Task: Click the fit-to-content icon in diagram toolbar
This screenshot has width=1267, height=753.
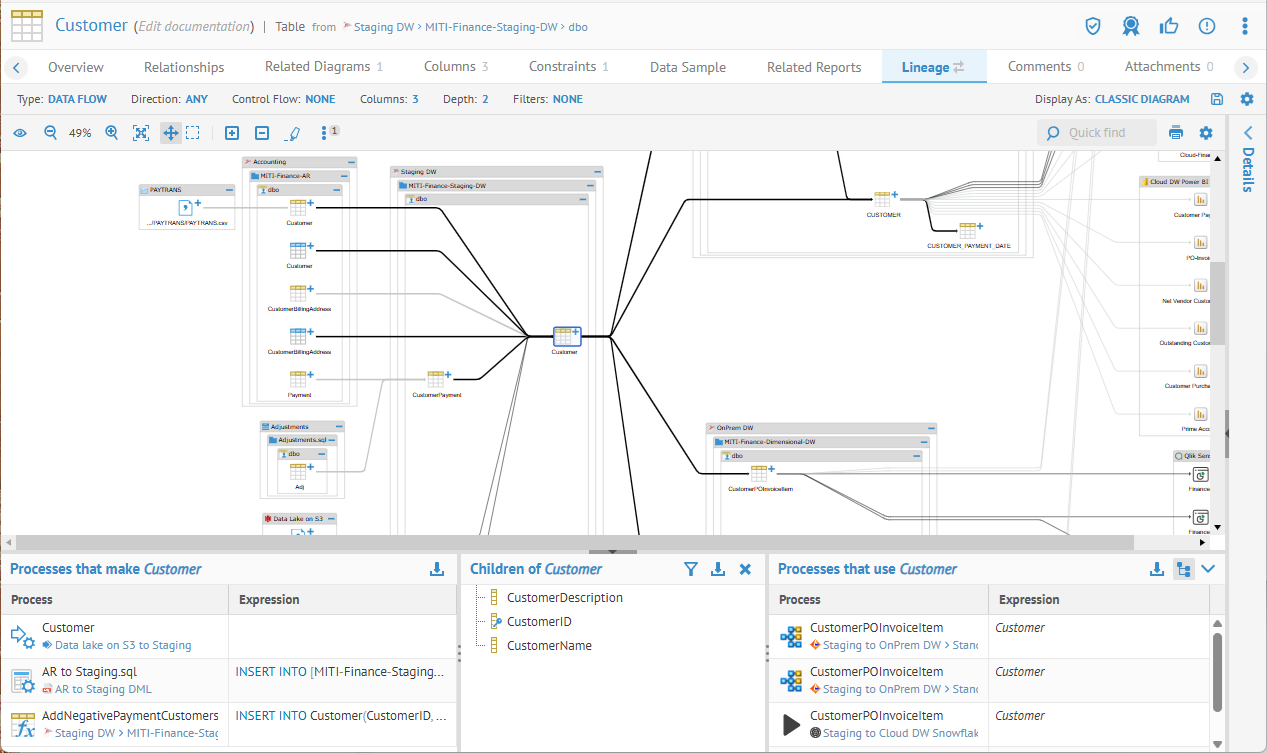Action: [x=141, y=133]
